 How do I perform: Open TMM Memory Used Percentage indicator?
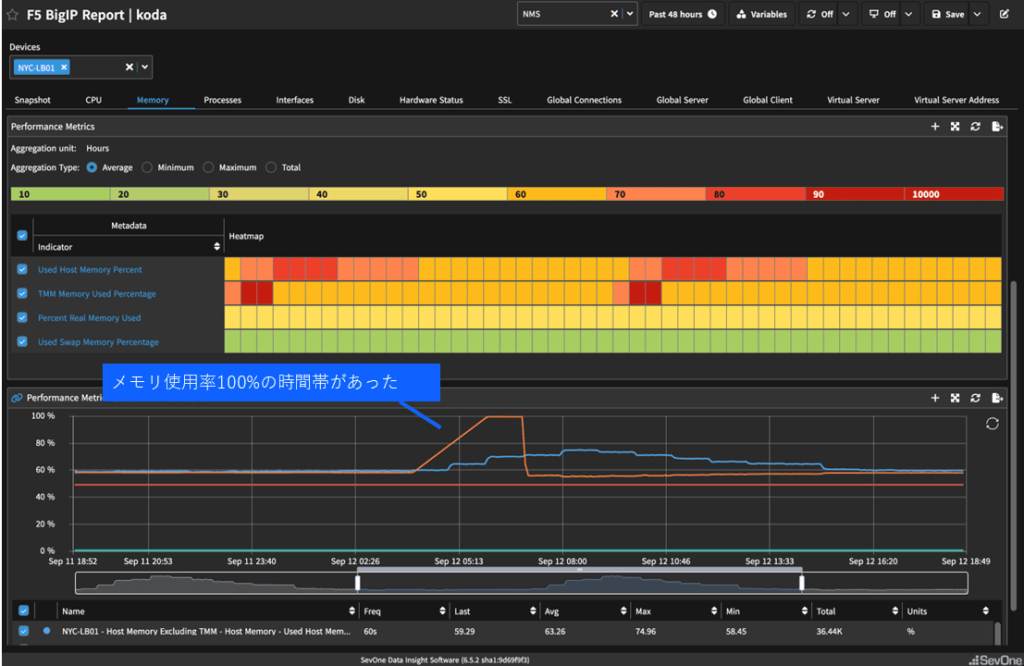click(97, 294)
